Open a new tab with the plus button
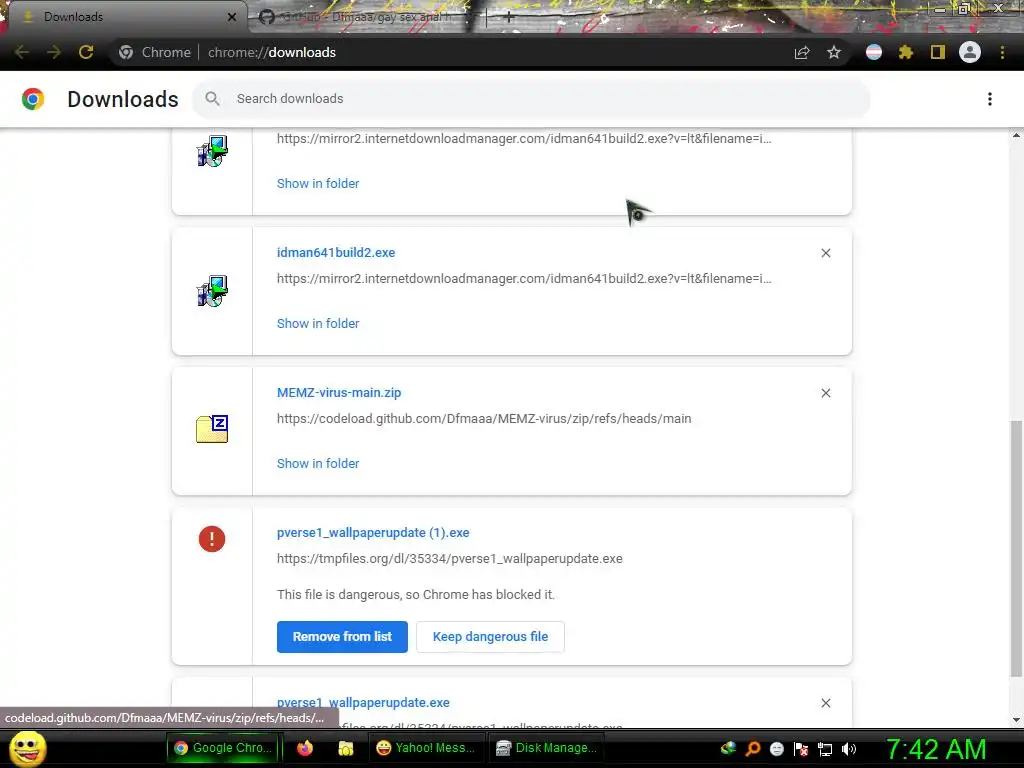This screenshot has height=768, width=1024. pos(509,17)
